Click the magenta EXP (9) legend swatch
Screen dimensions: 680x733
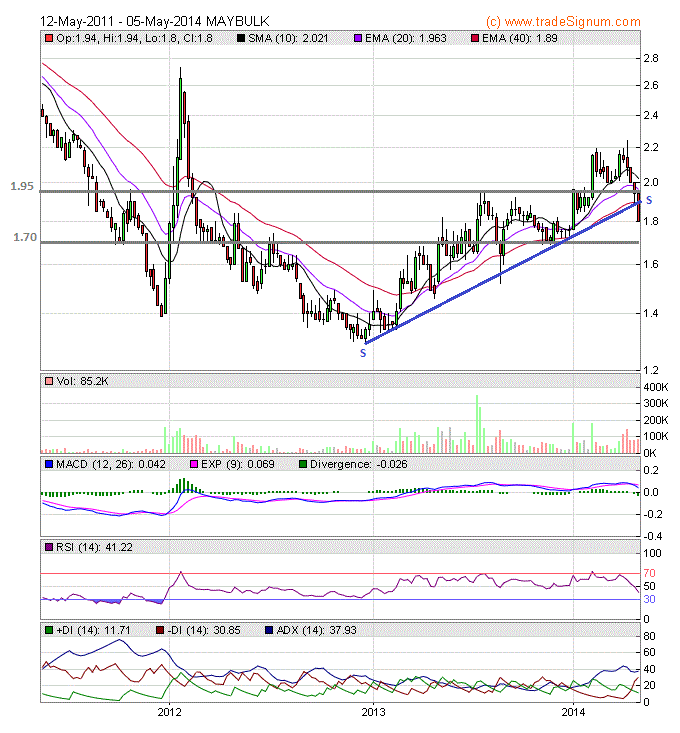[x=193, y=465]
